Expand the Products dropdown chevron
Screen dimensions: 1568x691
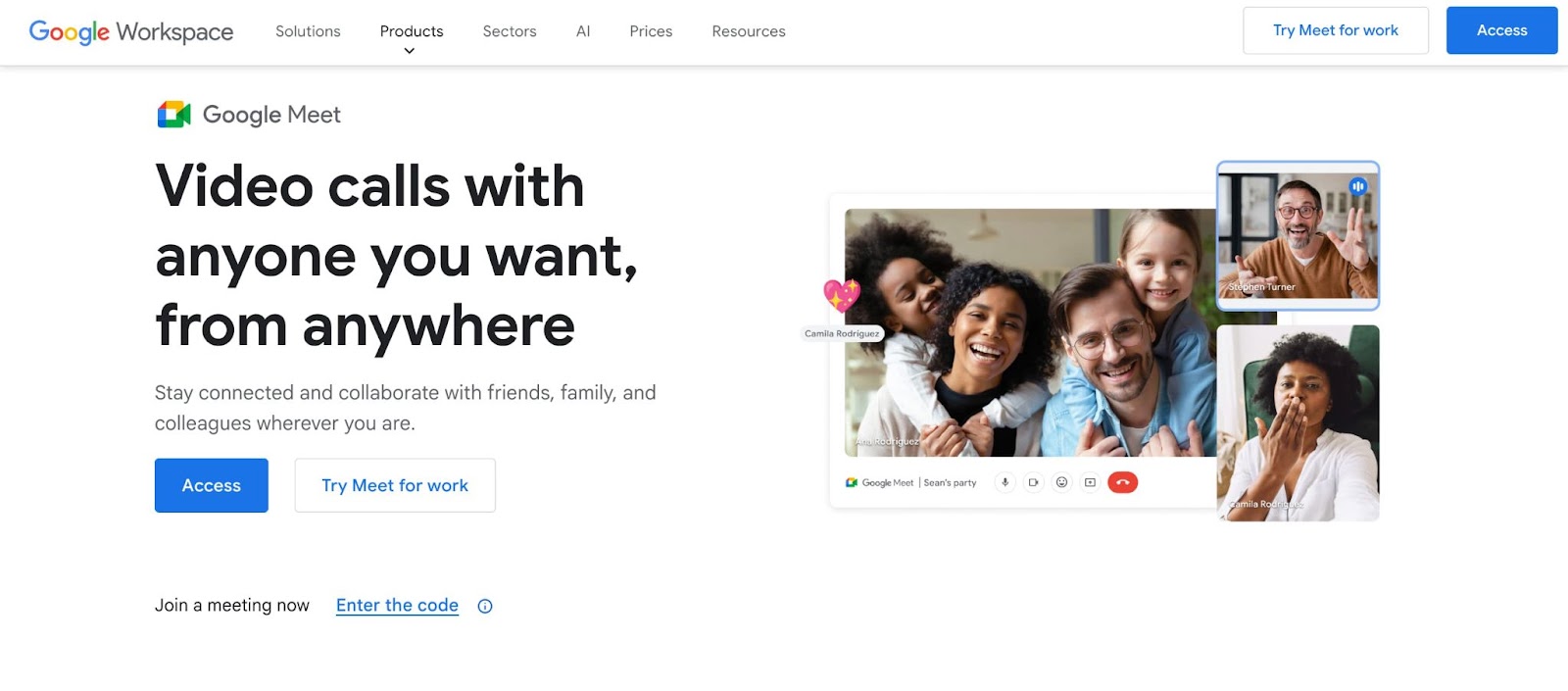pyautogui.click(x=410, y=51)
